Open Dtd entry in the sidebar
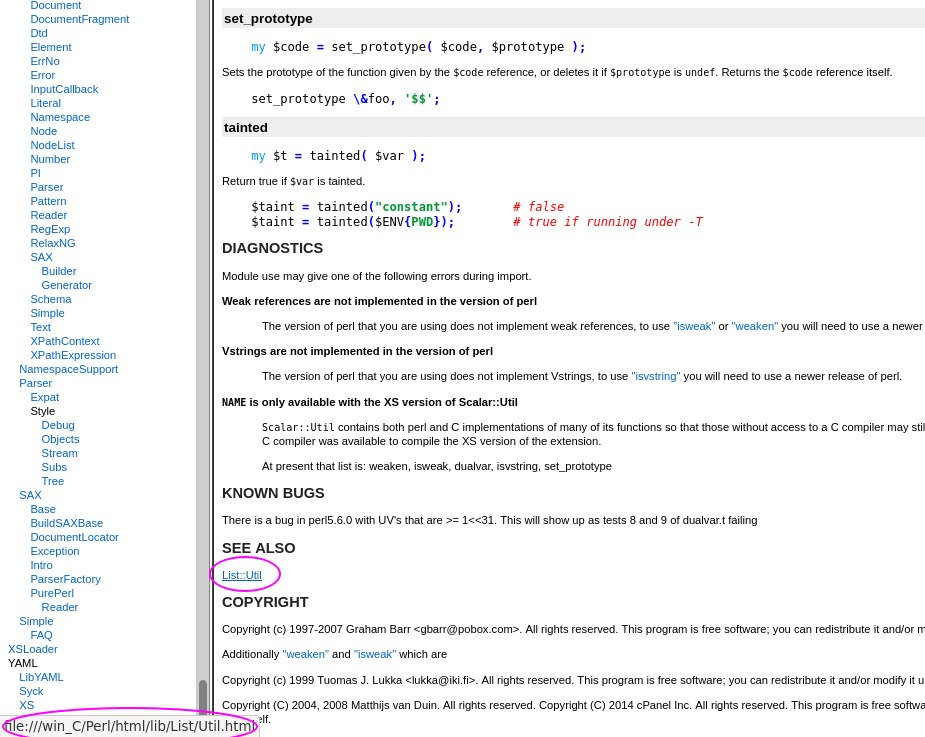 pyautogui.click(x=39, y=33)
